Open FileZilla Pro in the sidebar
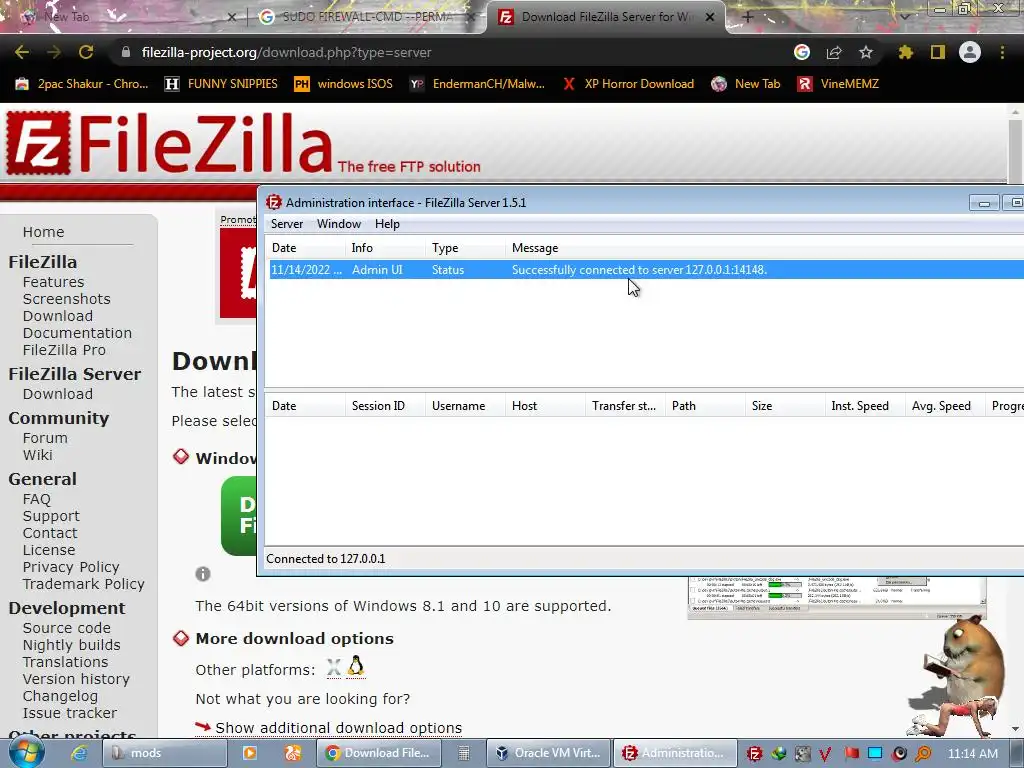Screen dimensions: 1024x768 point(64,350)
